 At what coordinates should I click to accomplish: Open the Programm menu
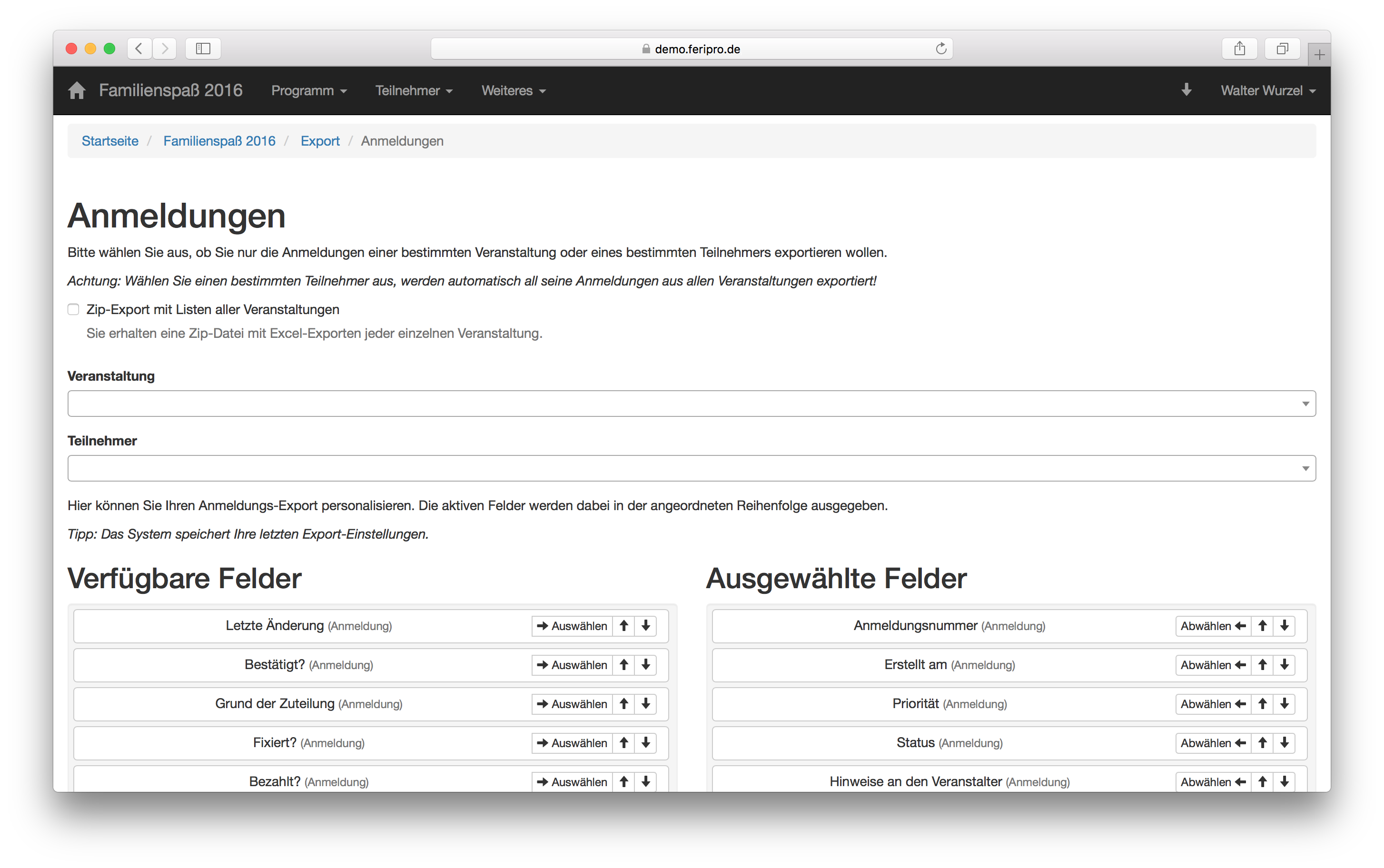(309, 91)
